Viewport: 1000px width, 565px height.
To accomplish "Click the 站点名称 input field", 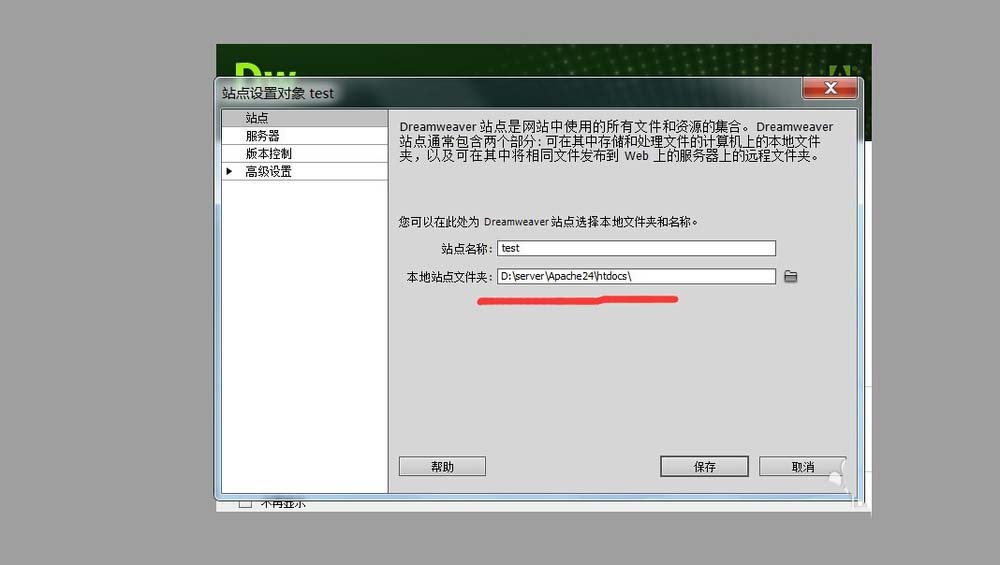I will coord(636,248).
